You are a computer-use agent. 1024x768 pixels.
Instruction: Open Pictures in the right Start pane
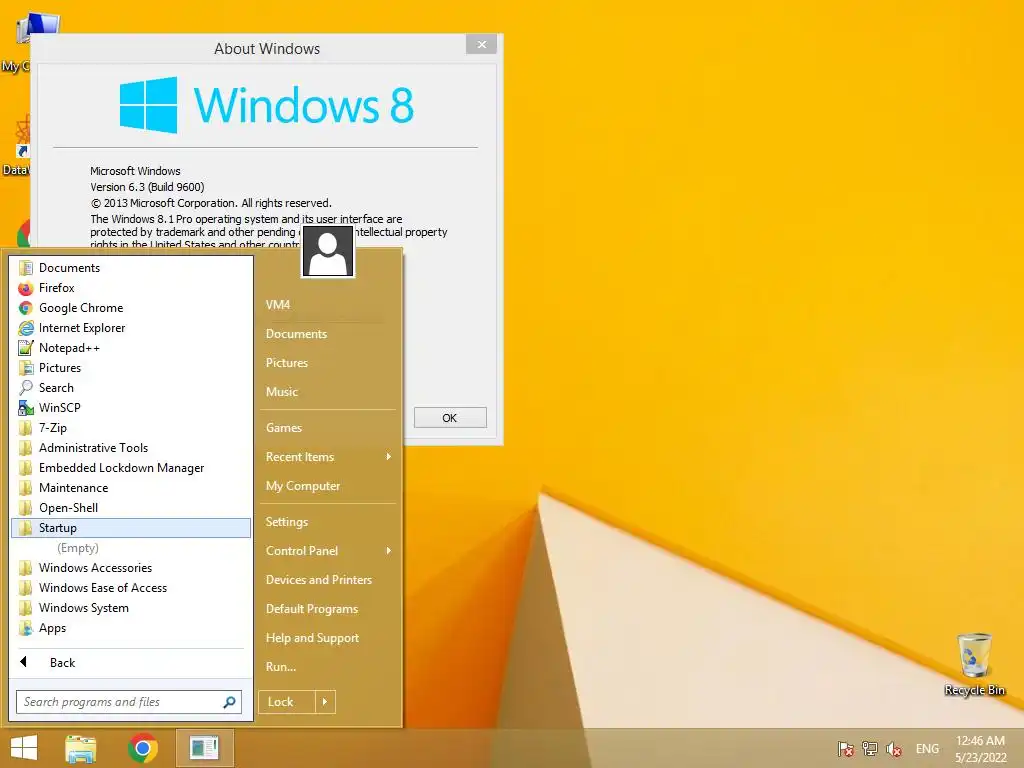tap(328, 362)
